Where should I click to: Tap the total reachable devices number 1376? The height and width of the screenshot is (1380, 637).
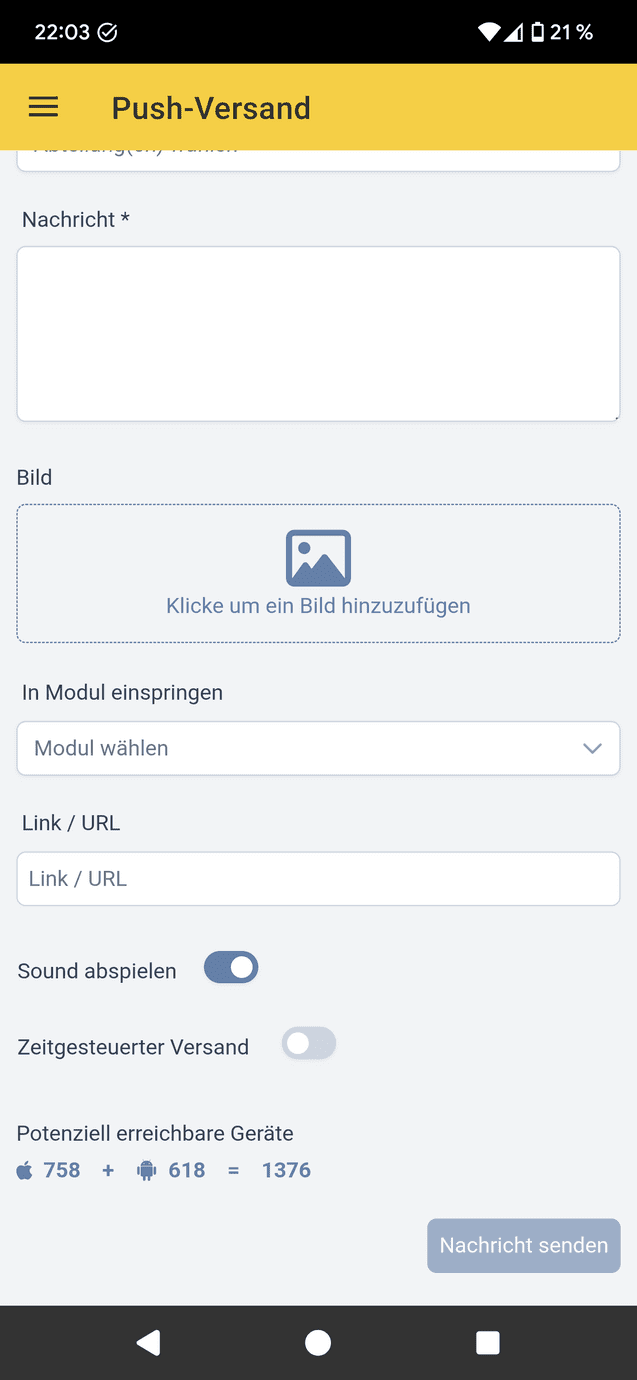point(286,1170)
